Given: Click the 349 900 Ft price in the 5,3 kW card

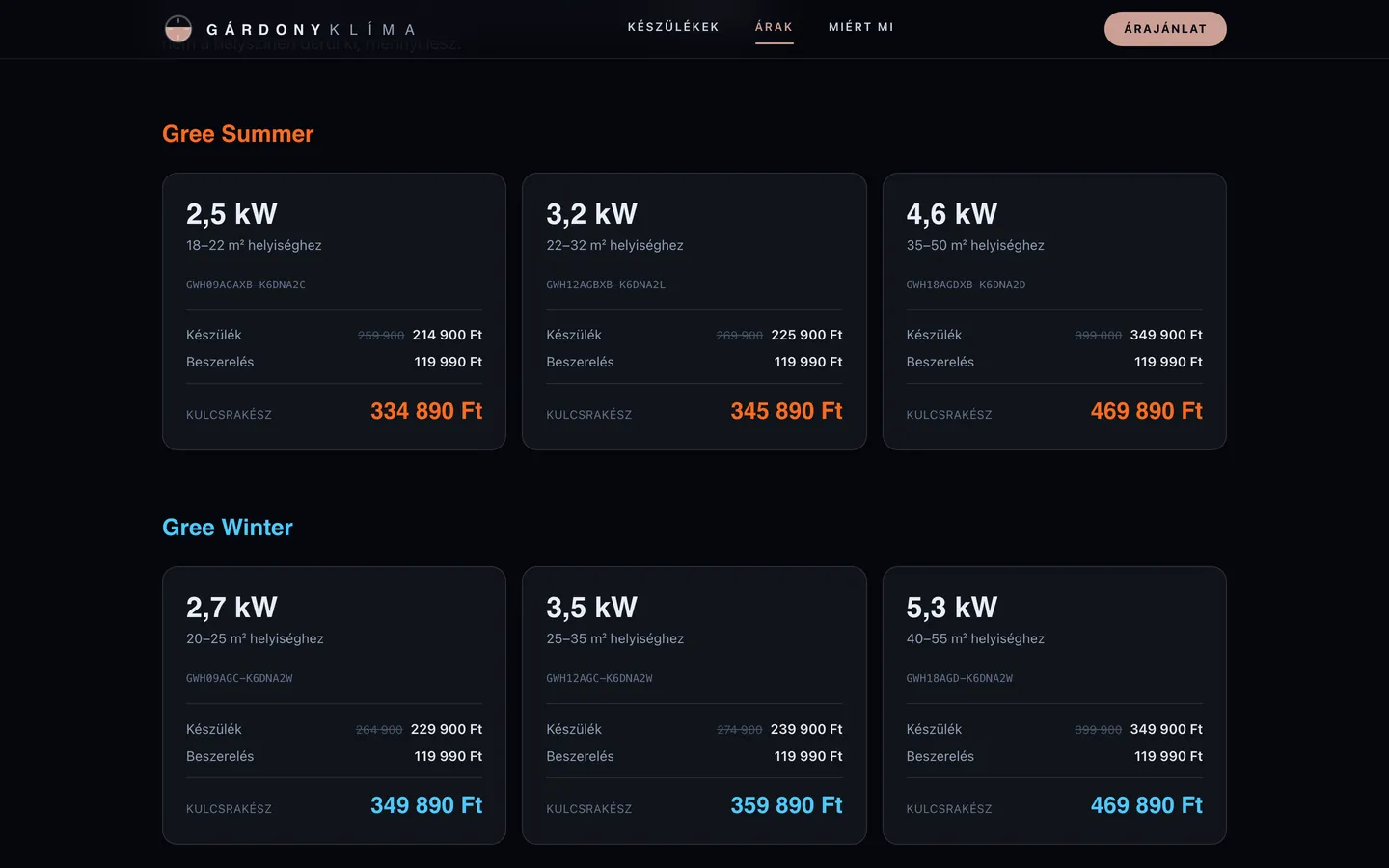Looking at the screenshot, I should tap(1166, 729).
